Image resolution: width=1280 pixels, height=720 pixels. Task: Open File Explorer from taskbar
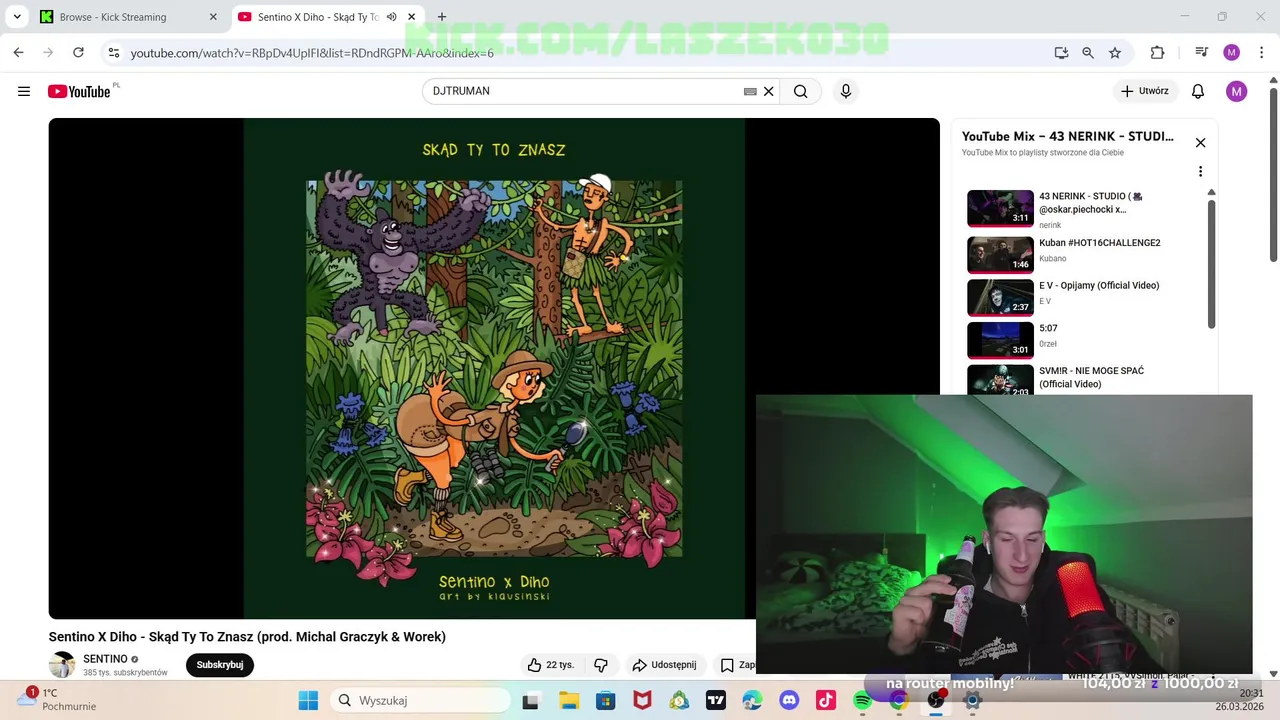568,701
